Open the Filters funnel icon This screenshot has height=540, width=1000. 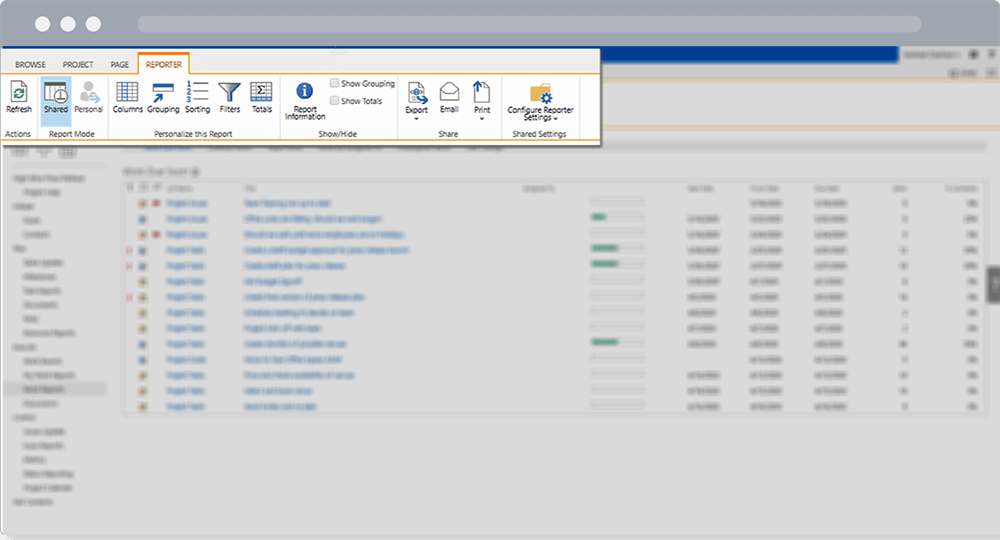(230, 97)
